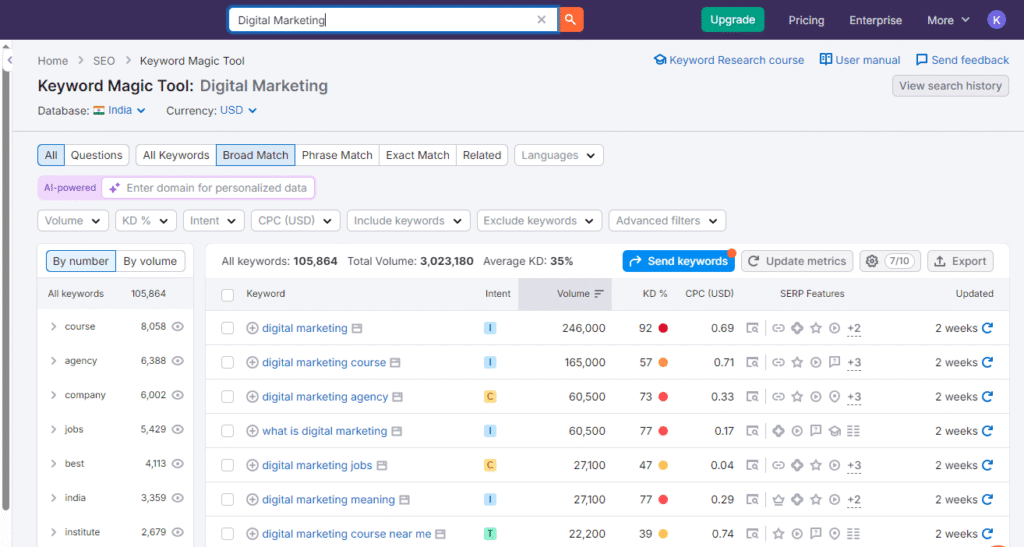Select the Exact Match tab
This screenshot has width=1024, height=547.
pyautogui.click(x=417, y=155)
